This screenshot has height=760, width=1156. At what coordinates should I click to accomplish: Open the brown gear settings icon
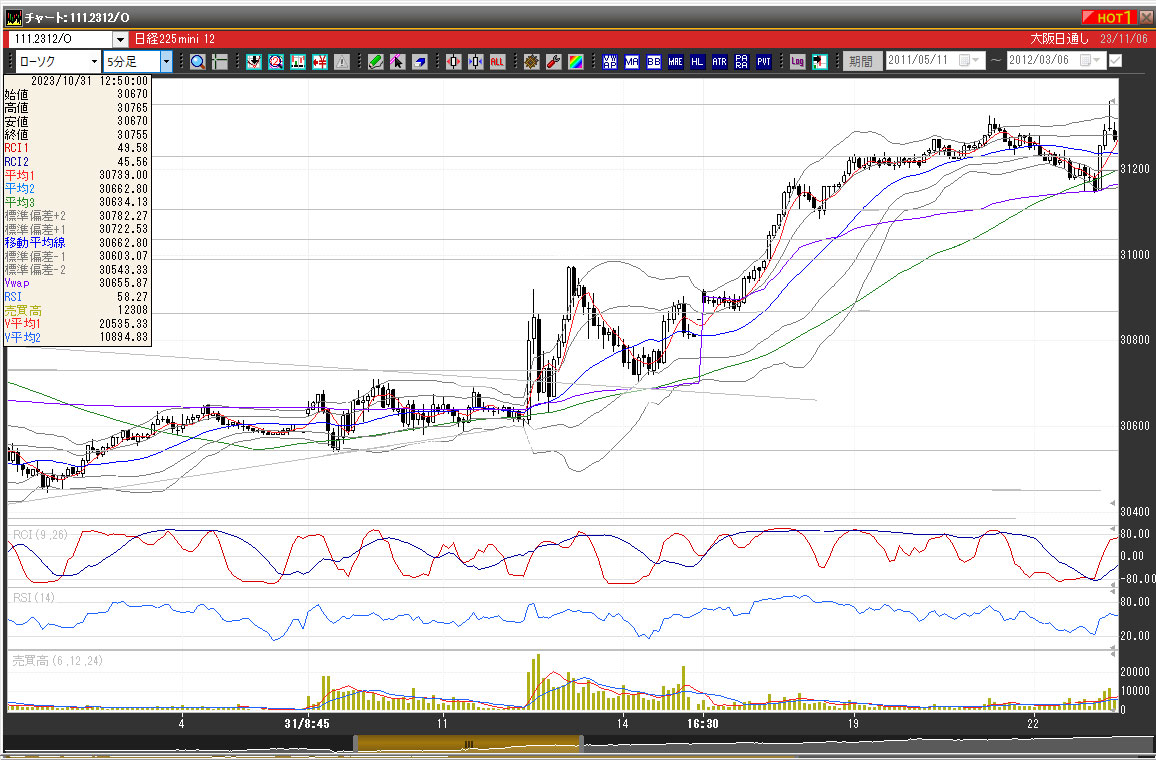pyautogui.click(x=532, y=62)
